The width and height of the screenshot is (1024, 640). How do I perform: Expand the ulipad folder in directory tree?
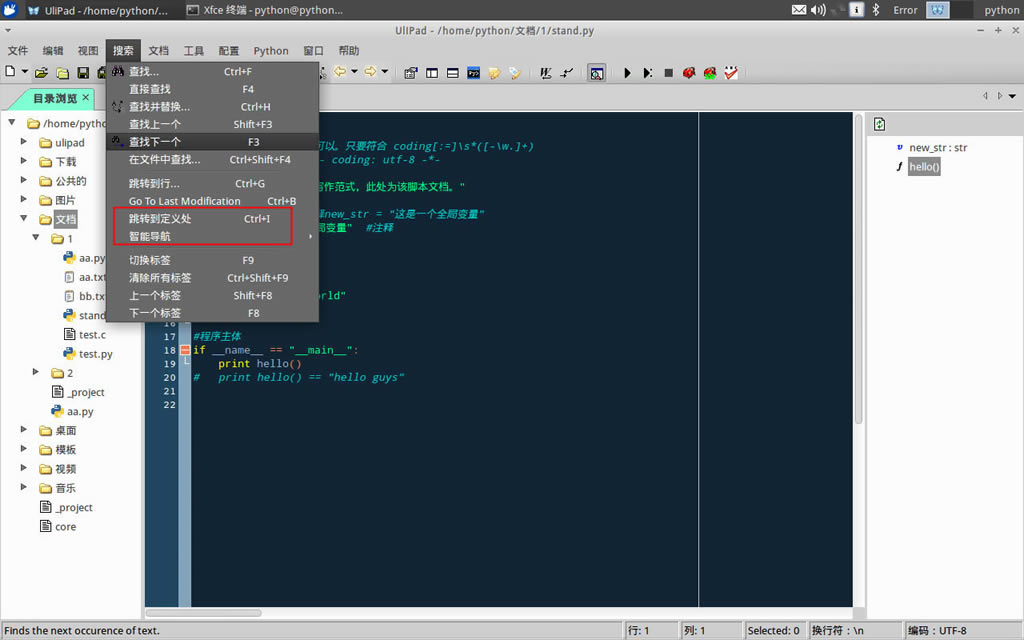click(25, 143)
